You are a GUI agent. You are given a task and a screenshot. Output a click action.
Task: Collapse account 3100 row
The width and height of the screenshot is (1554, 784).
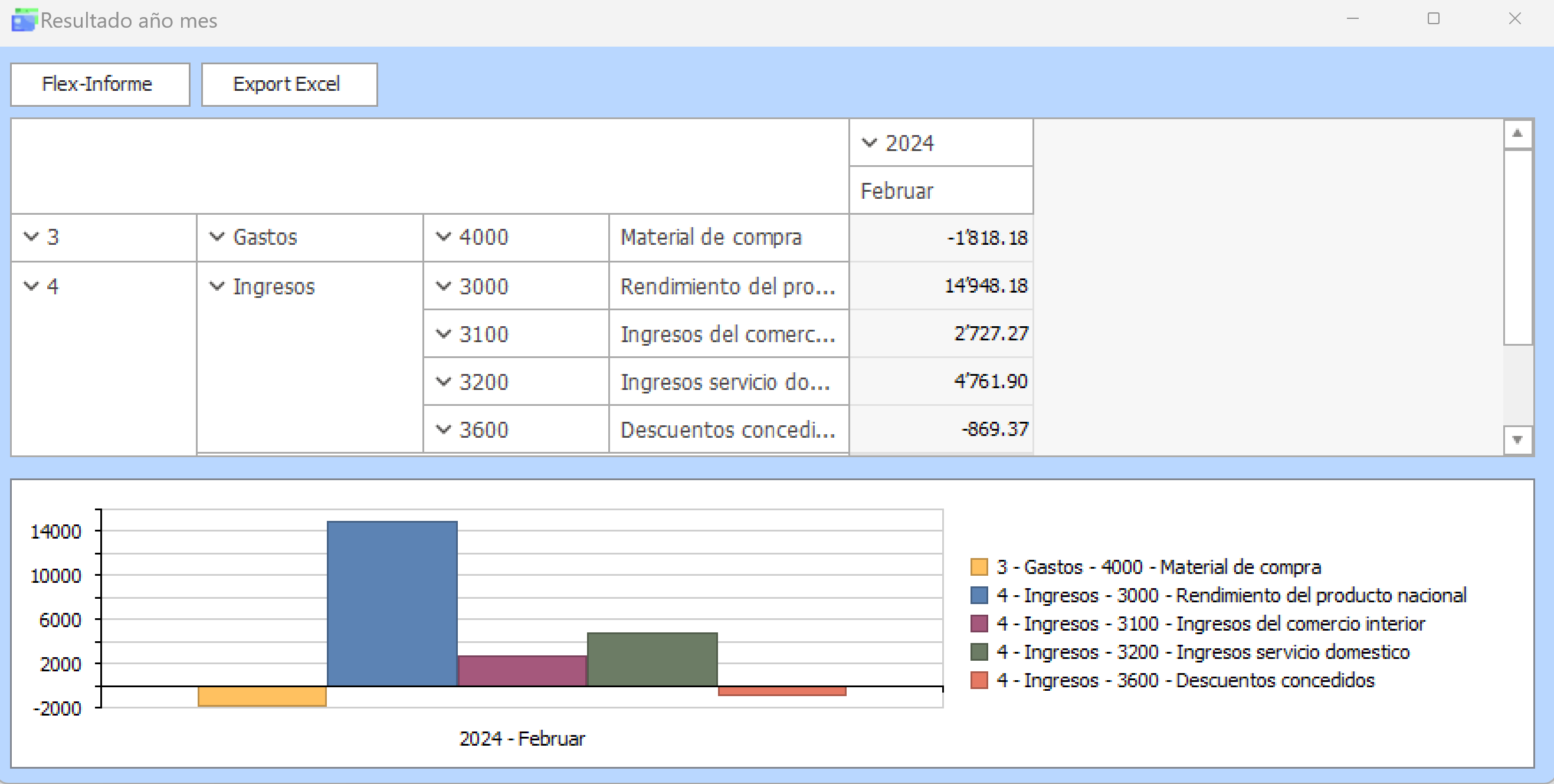click(444, 333)
